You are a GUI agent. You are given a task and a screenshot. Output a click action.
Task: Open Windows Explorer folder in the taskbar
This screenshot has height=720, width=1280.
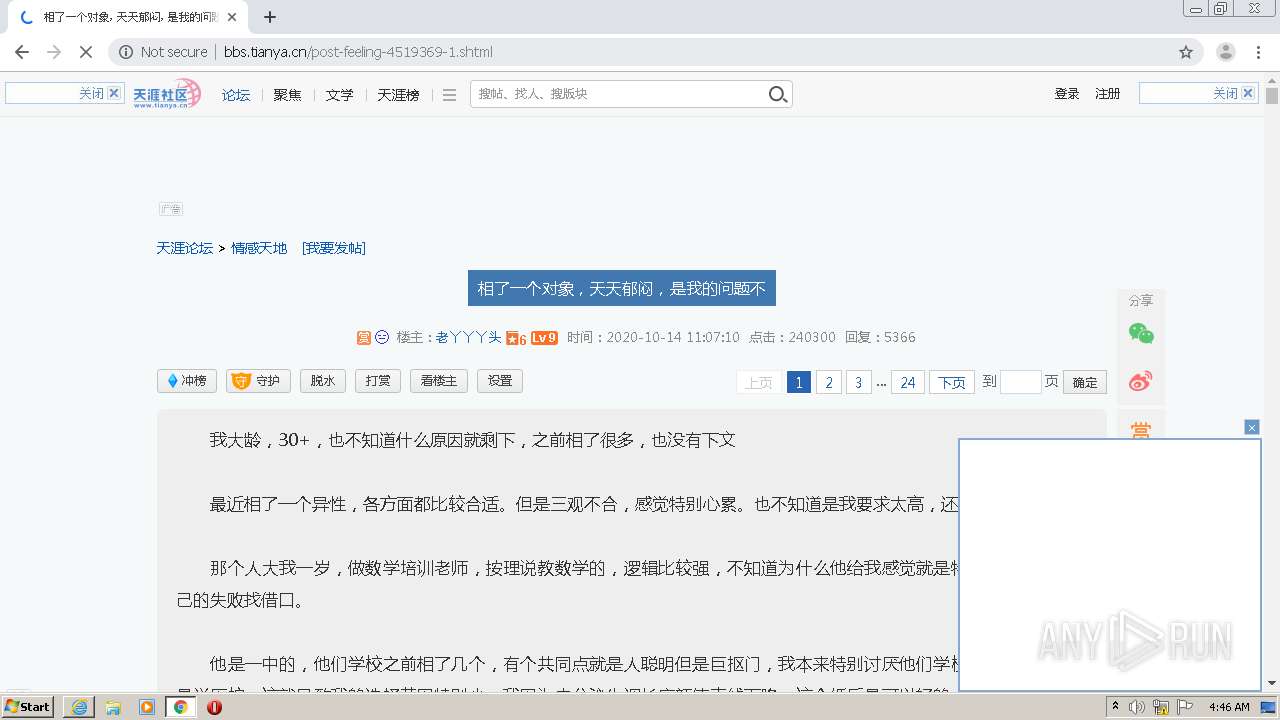tap(113, 707)
